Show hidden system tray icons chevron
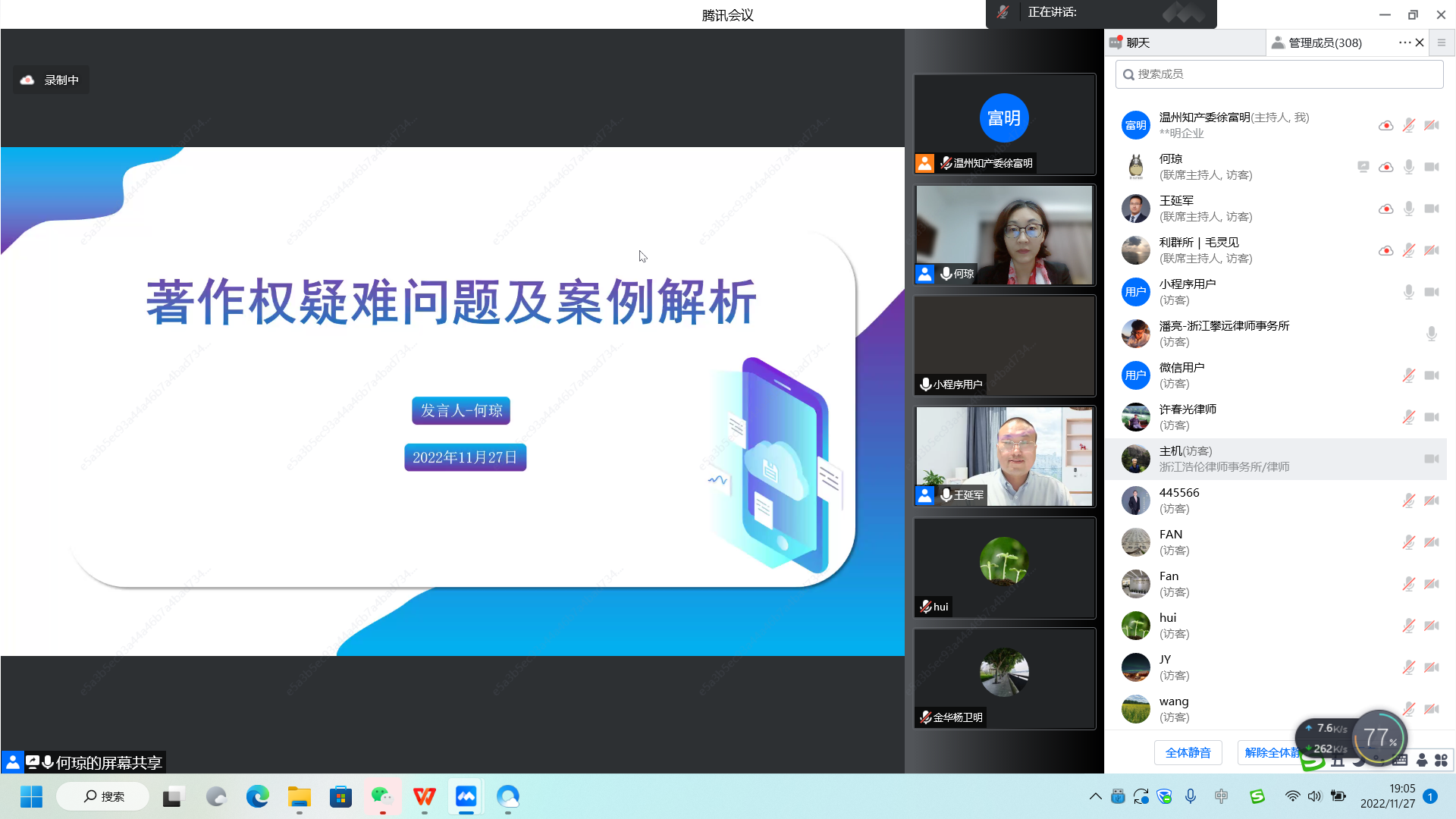1456x819 pixels. pos(1095,796)
